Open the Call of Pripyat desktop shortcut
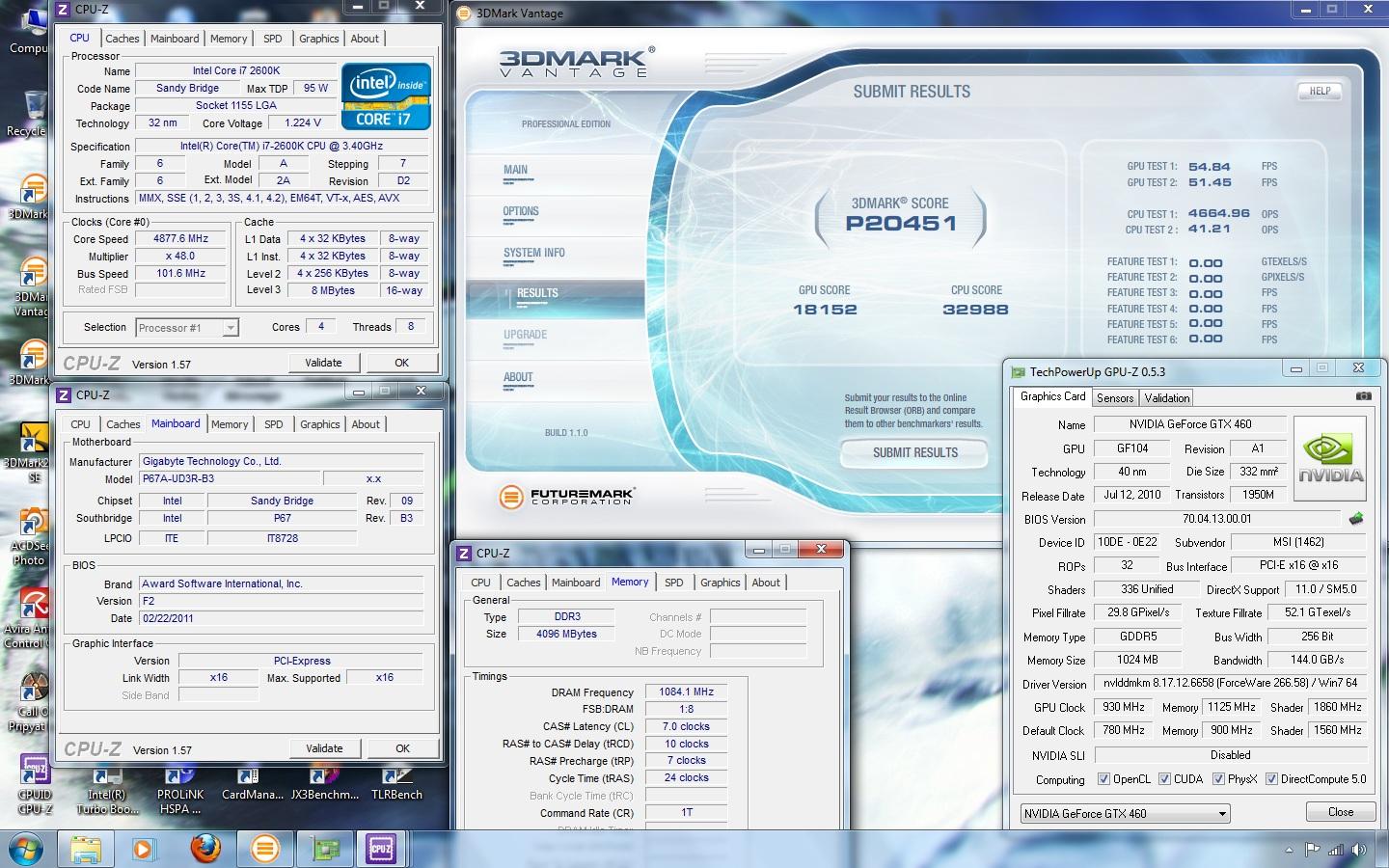This screenshot has height=868, width=1389. pos(29,703)
